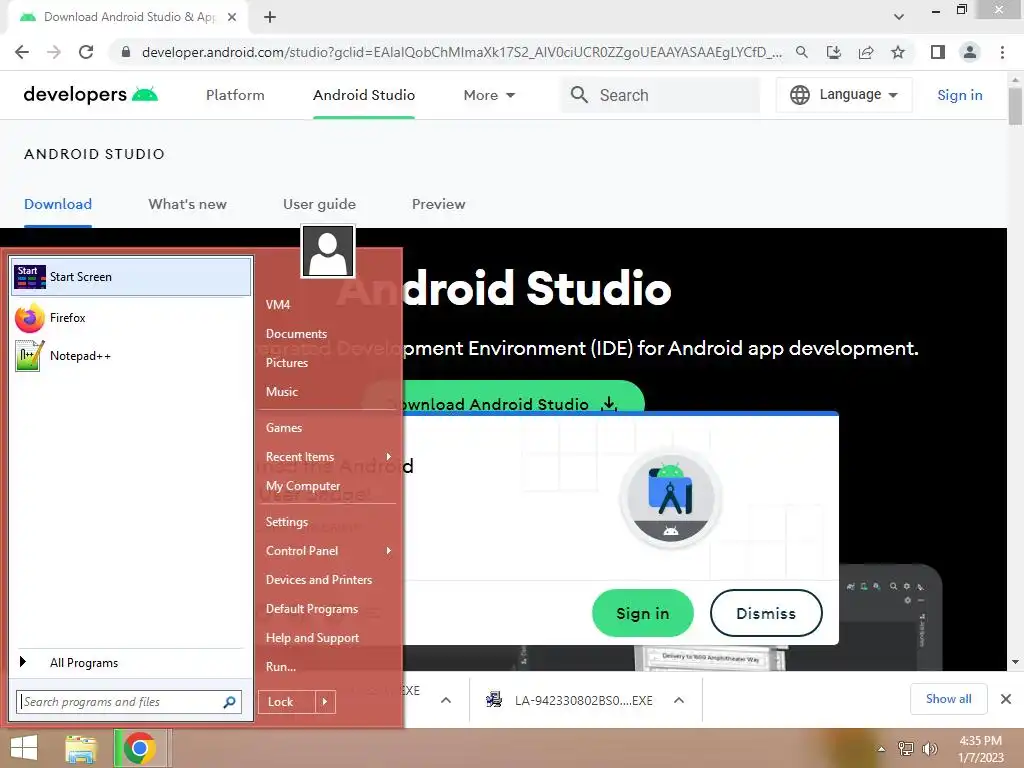Open the Language dropdown
This screenshot has width=1024, height=768.
tap(844, 95)
